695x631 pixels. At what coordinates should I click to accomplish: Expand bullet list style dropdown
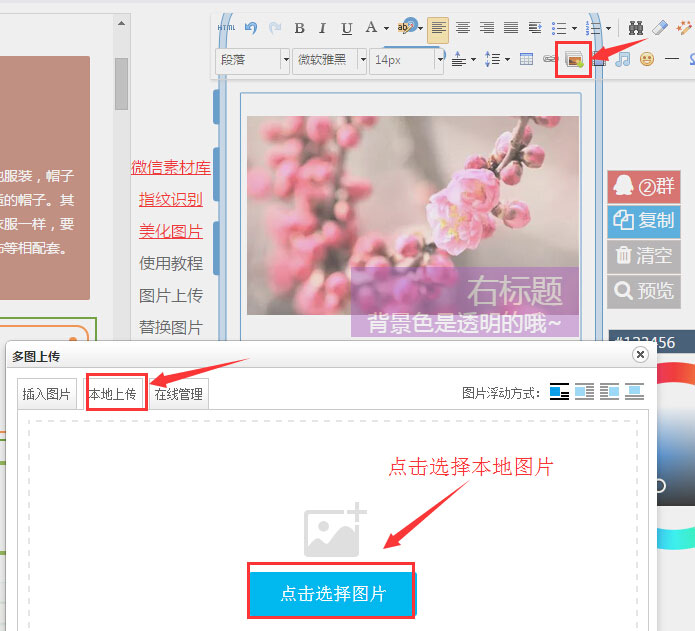click(574, 28)
